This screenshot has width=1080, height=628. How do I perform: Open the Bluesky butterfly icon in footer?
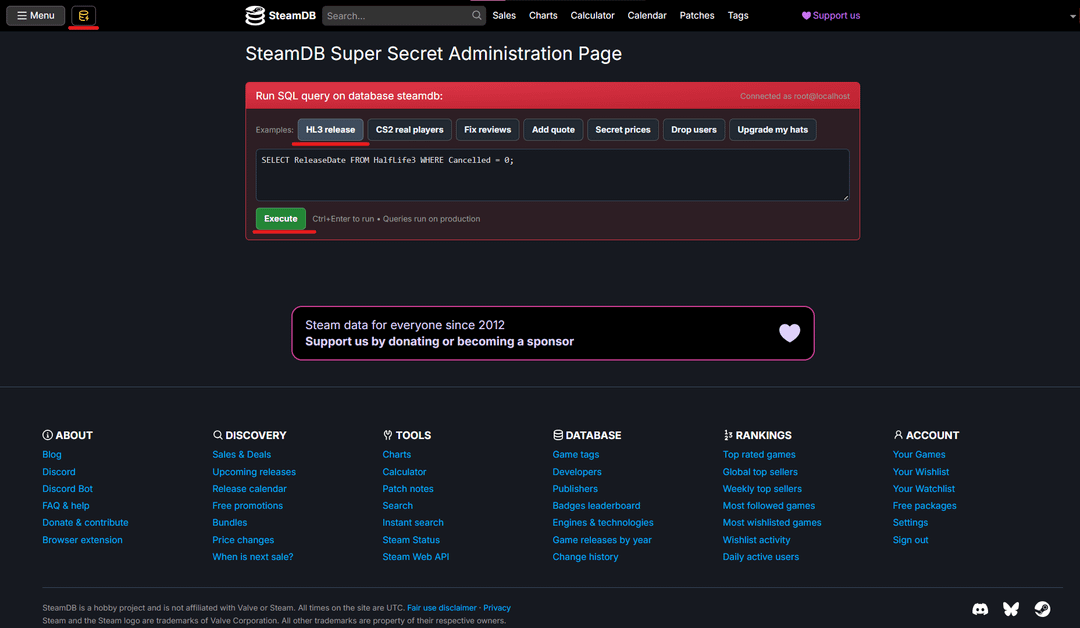1011,609
